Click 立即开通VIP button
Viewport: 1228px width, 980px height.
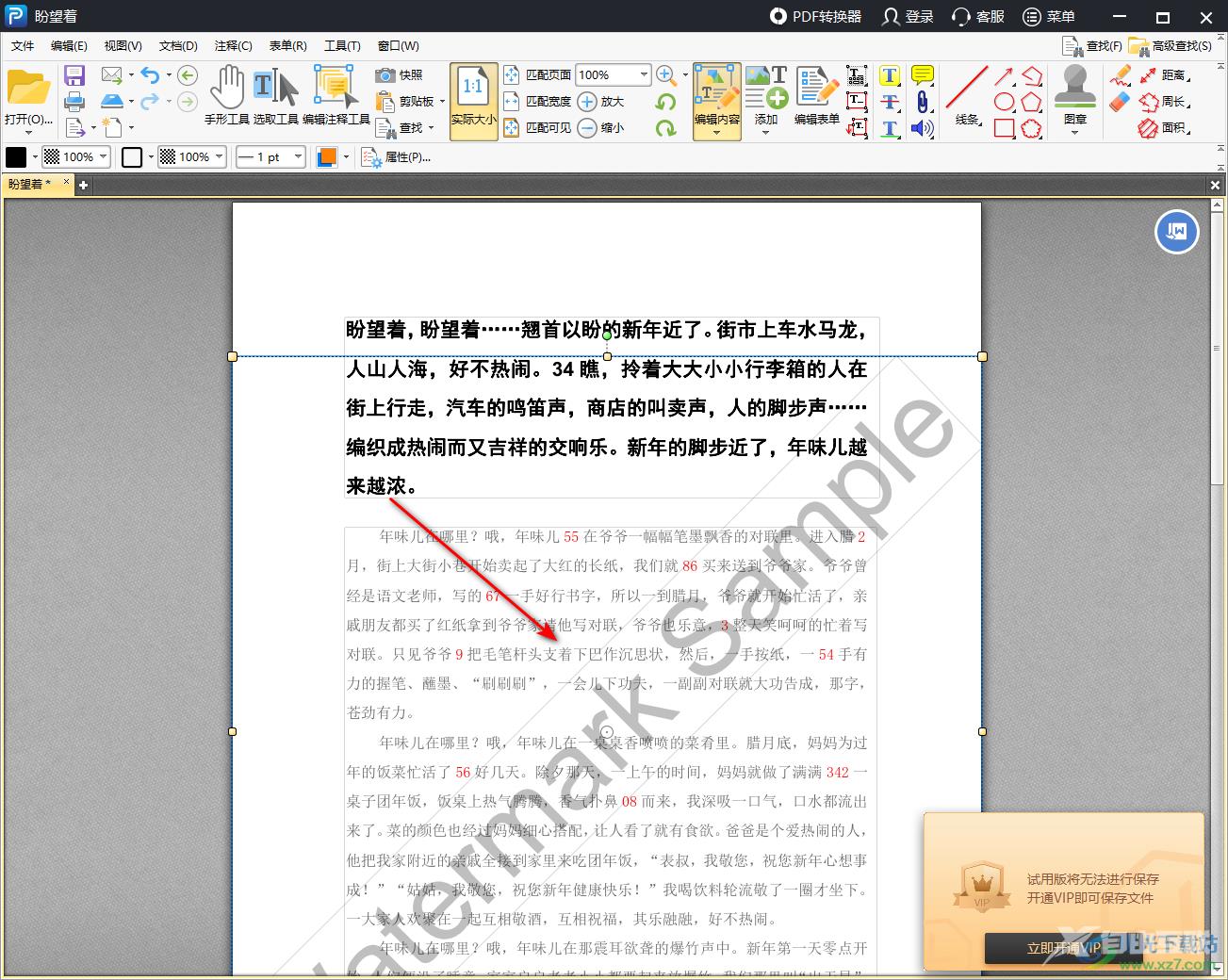point(1064,948)
